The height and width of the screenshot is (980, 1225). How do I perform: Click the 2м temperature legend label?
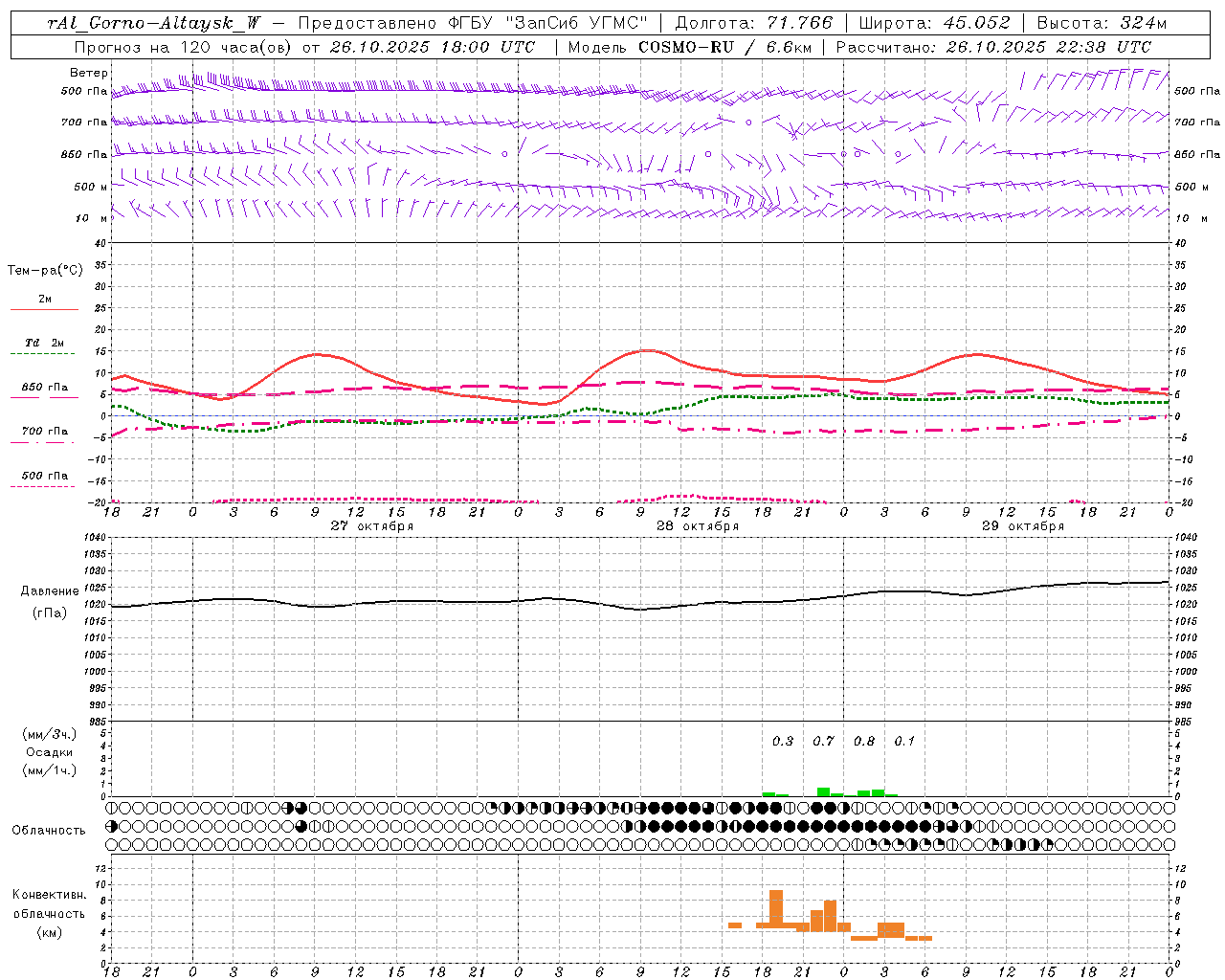tap(45, 299)
